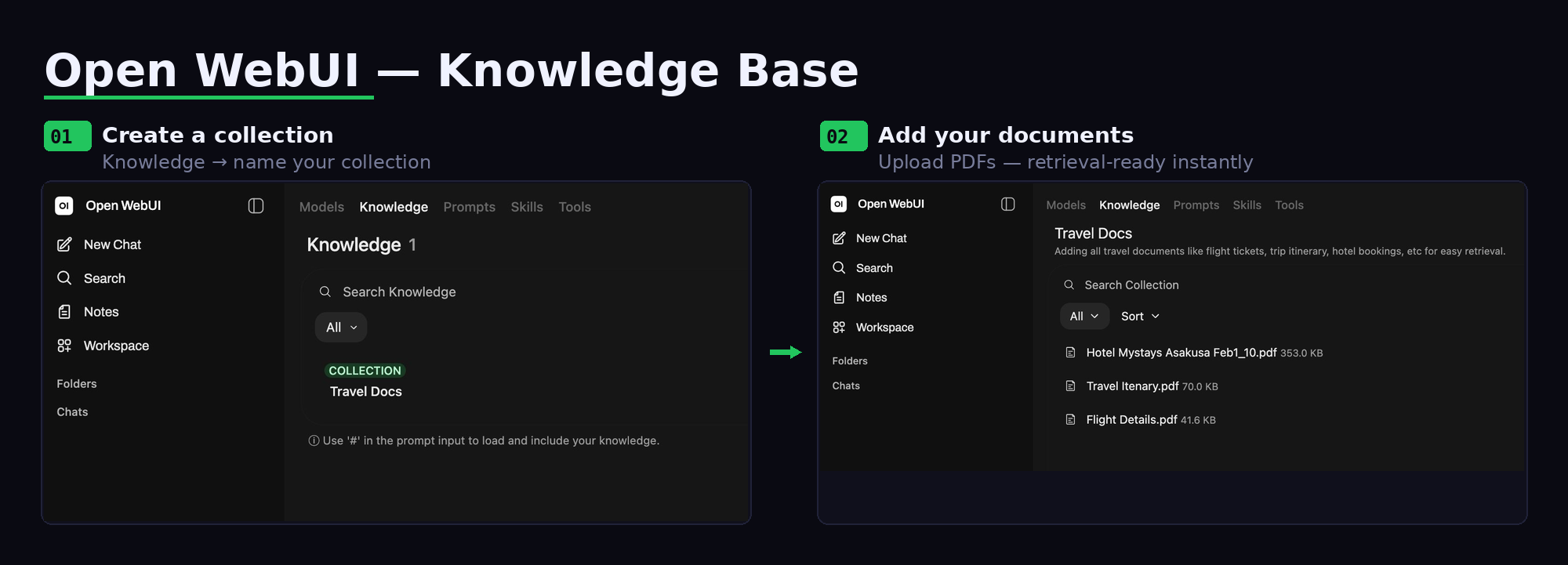
Task: Switch to Prompts tab in right panel
Action: coord(1196,205)
